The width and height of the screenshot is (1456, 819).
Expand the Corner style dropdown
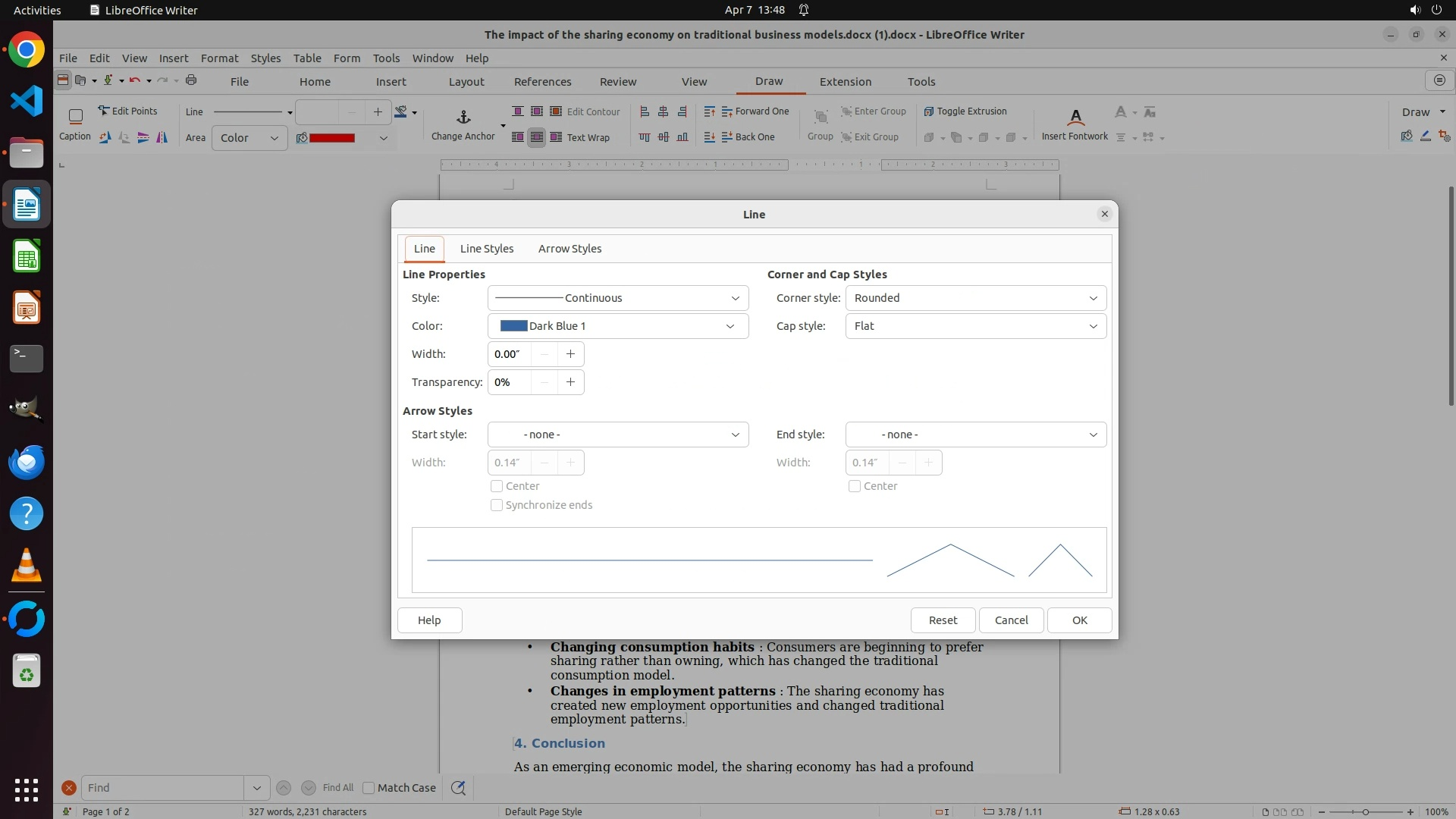(975, 298)
